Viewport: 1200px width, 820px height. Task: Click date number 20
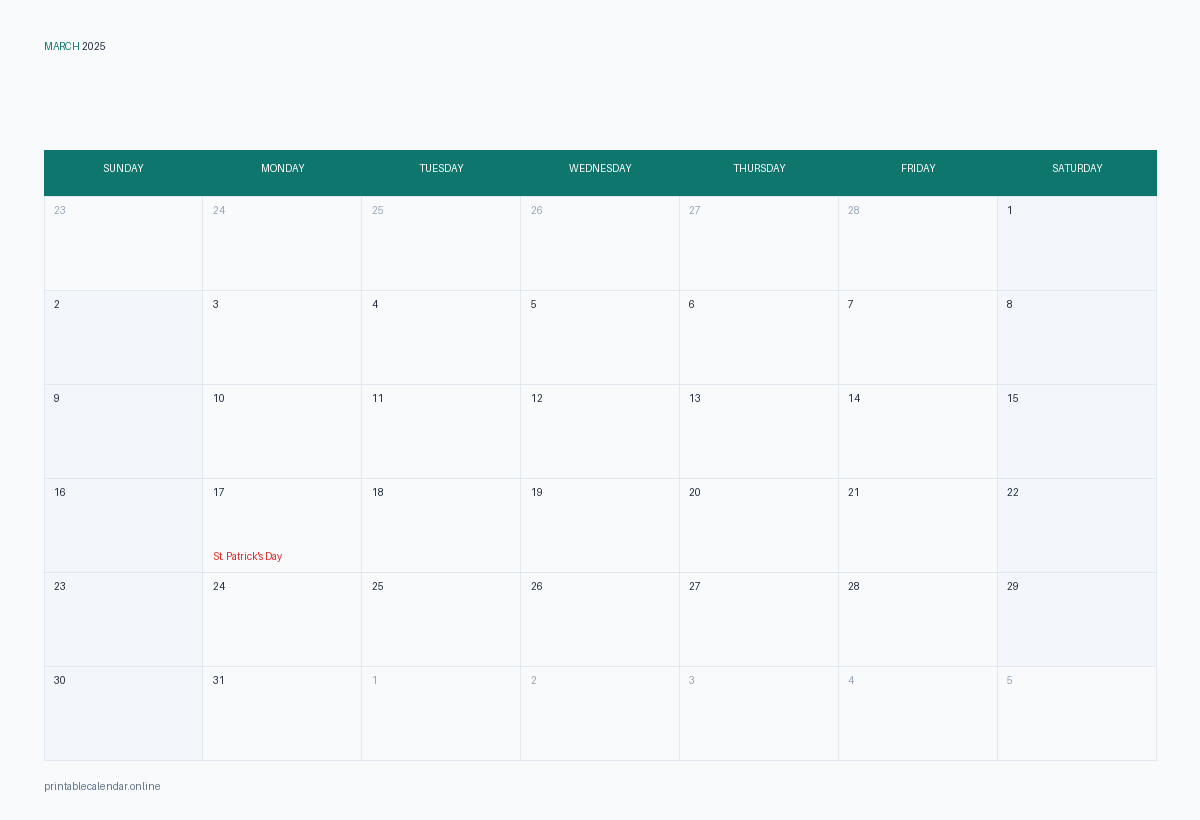click(x=695, y=493)
